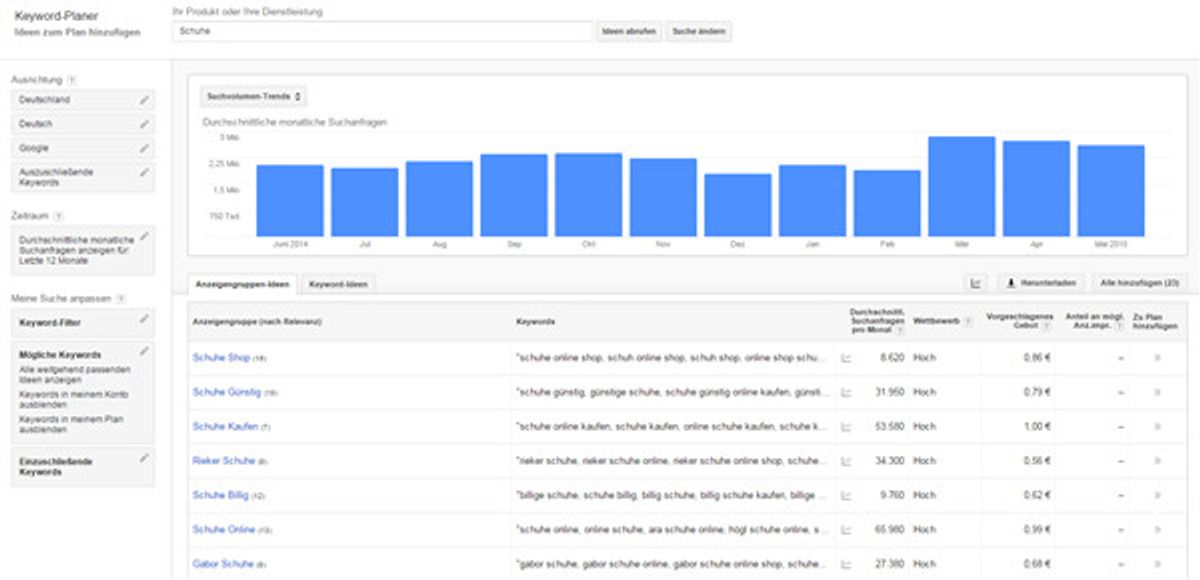The height and width of the screenshot is (580, 1200).
Task: Sort by Anzeigengruppe (nach Relevanz) header
Action: click(x=257, y=322)
